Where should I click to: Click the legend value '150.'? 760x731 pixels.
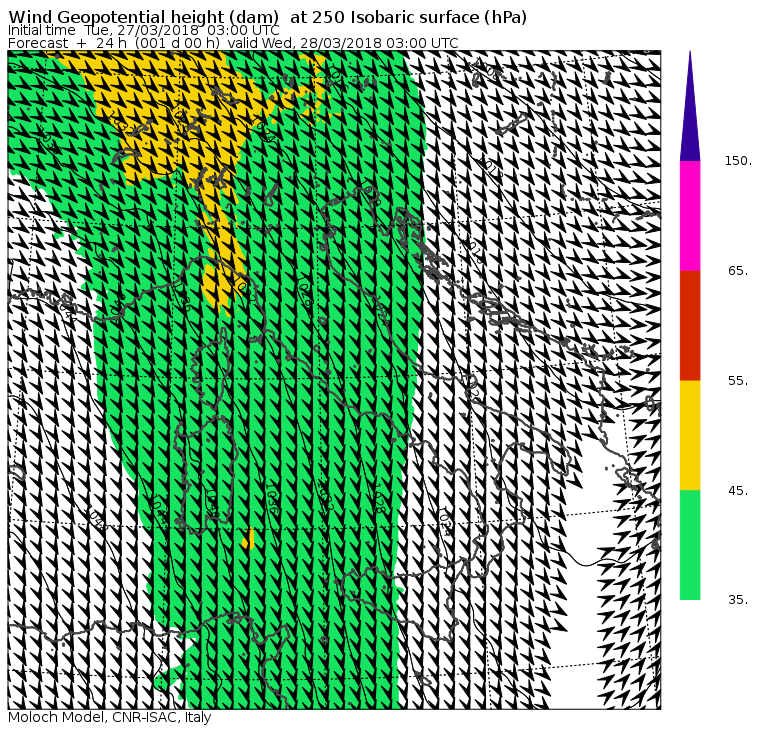[x=738, y=161]
